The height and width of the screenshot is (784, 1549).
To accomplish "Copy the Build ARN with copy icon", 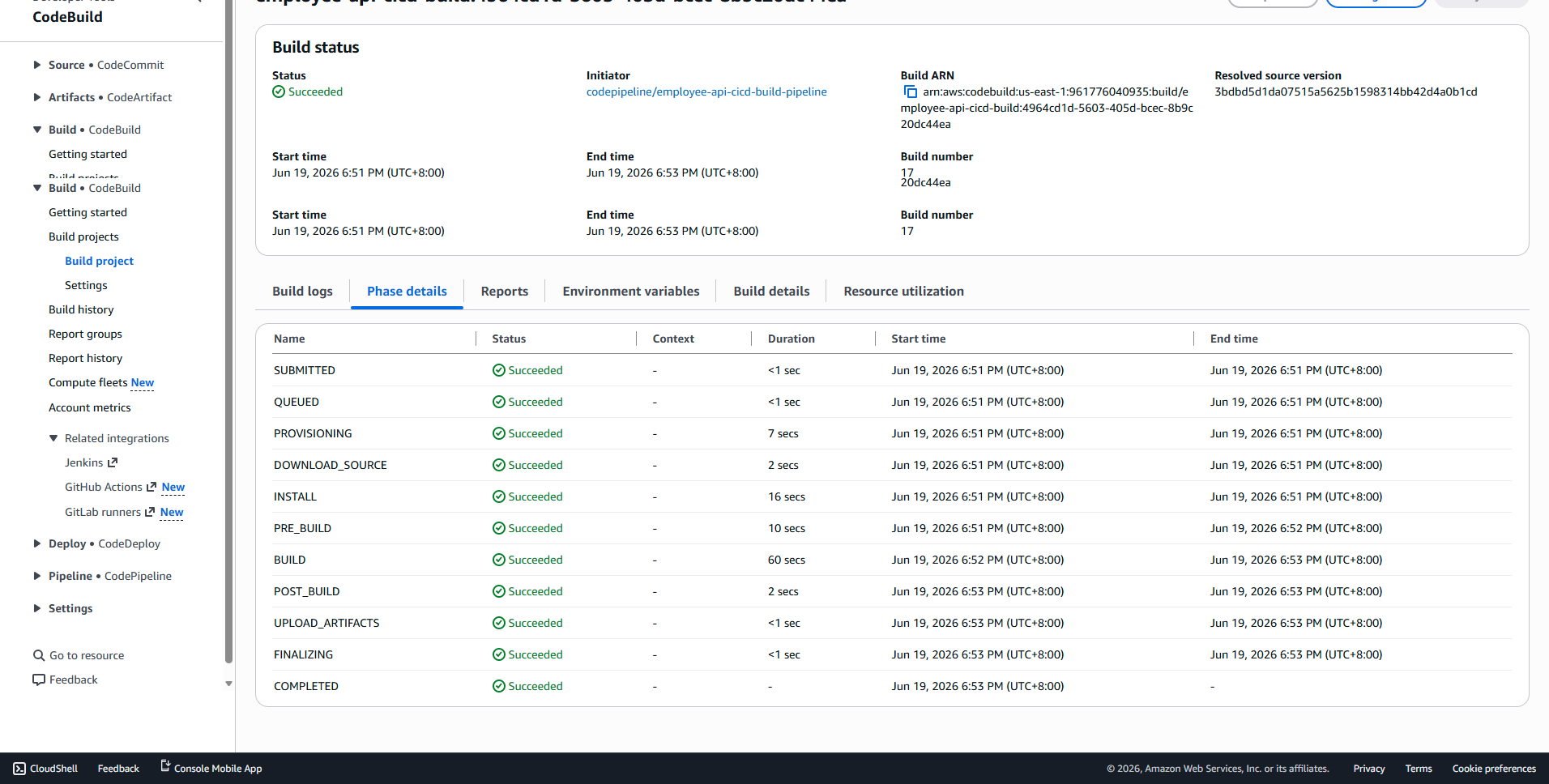I will click(910, 92).
